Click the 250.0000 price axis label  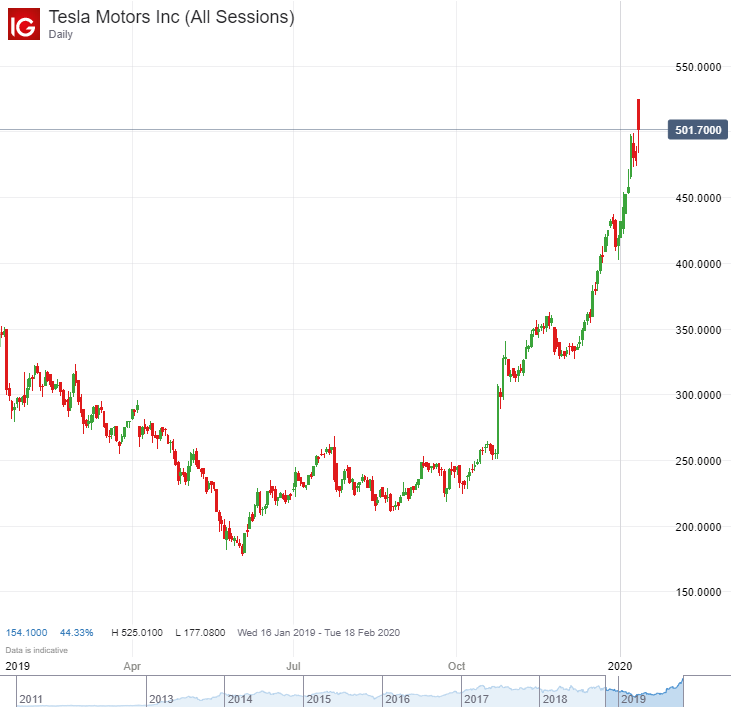click(x=698, y=461)
